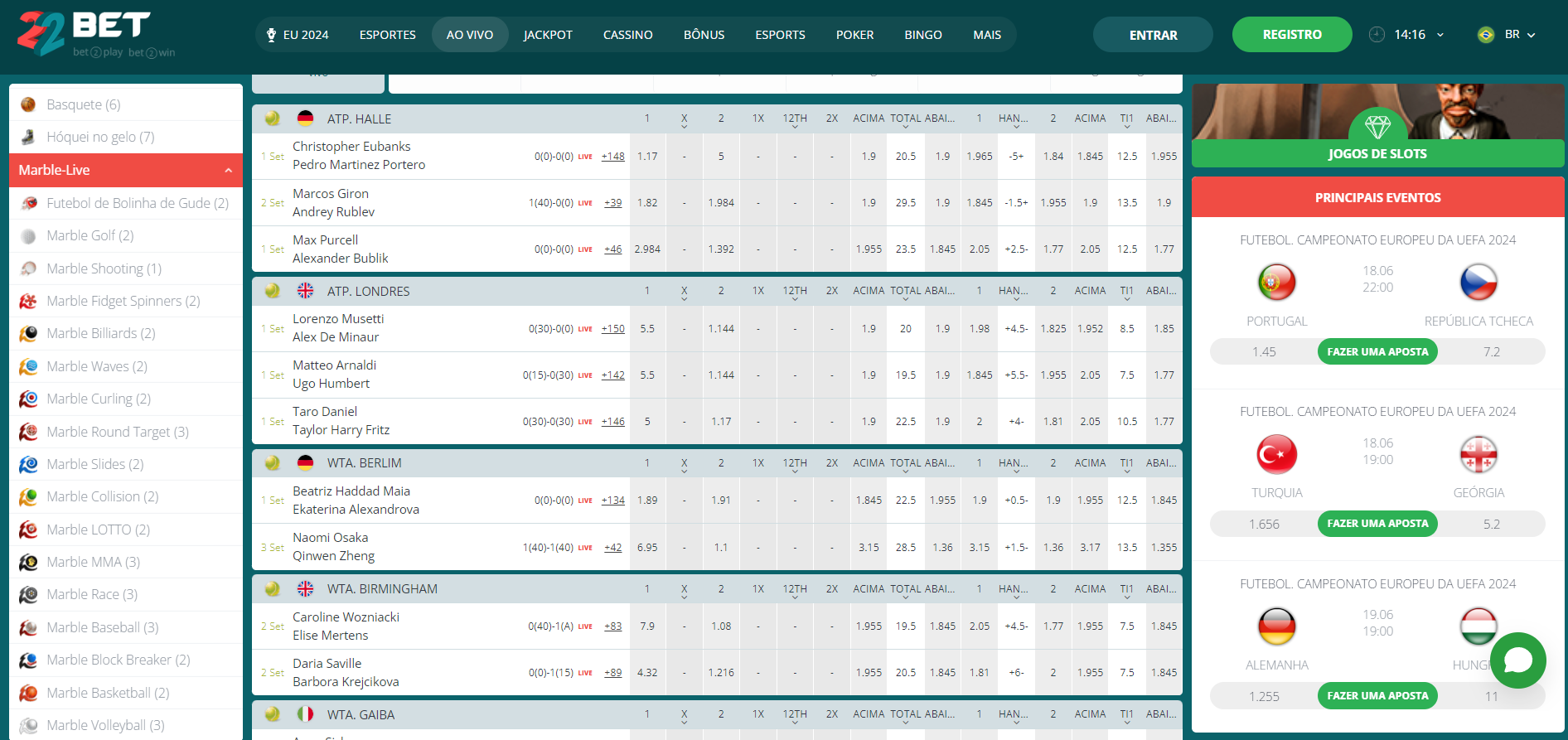Open Marble Collision icon
The width and height of the screenshot is (1568, 740).
pyautogui.click(x=28, y=496)
